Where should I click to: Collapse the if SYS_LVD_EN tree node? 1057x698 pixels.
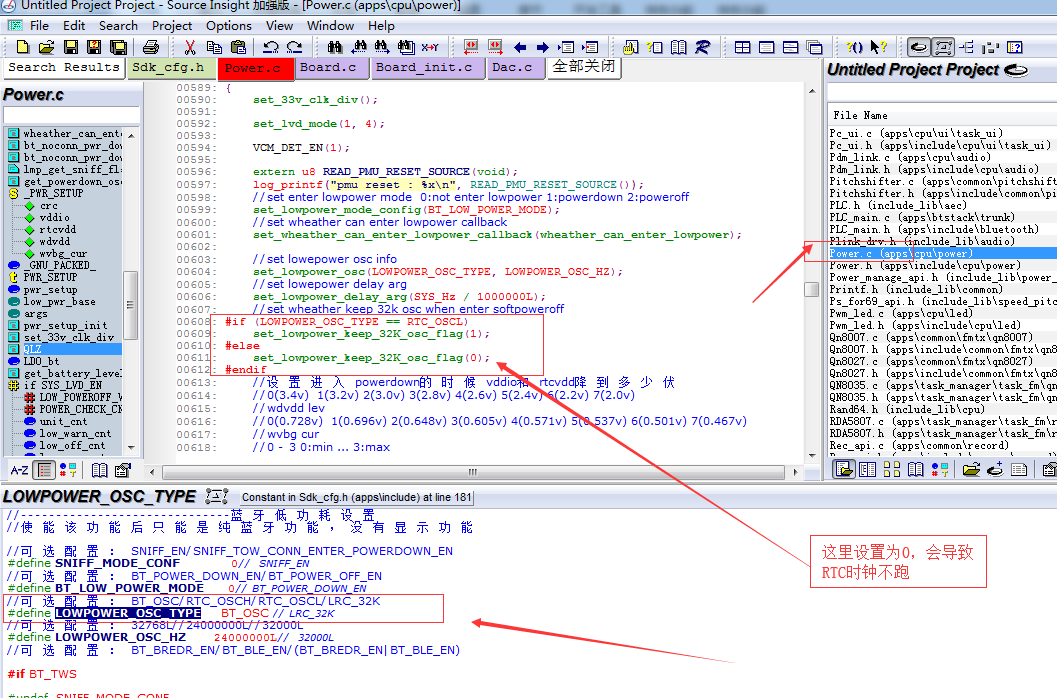coord(13,386)
